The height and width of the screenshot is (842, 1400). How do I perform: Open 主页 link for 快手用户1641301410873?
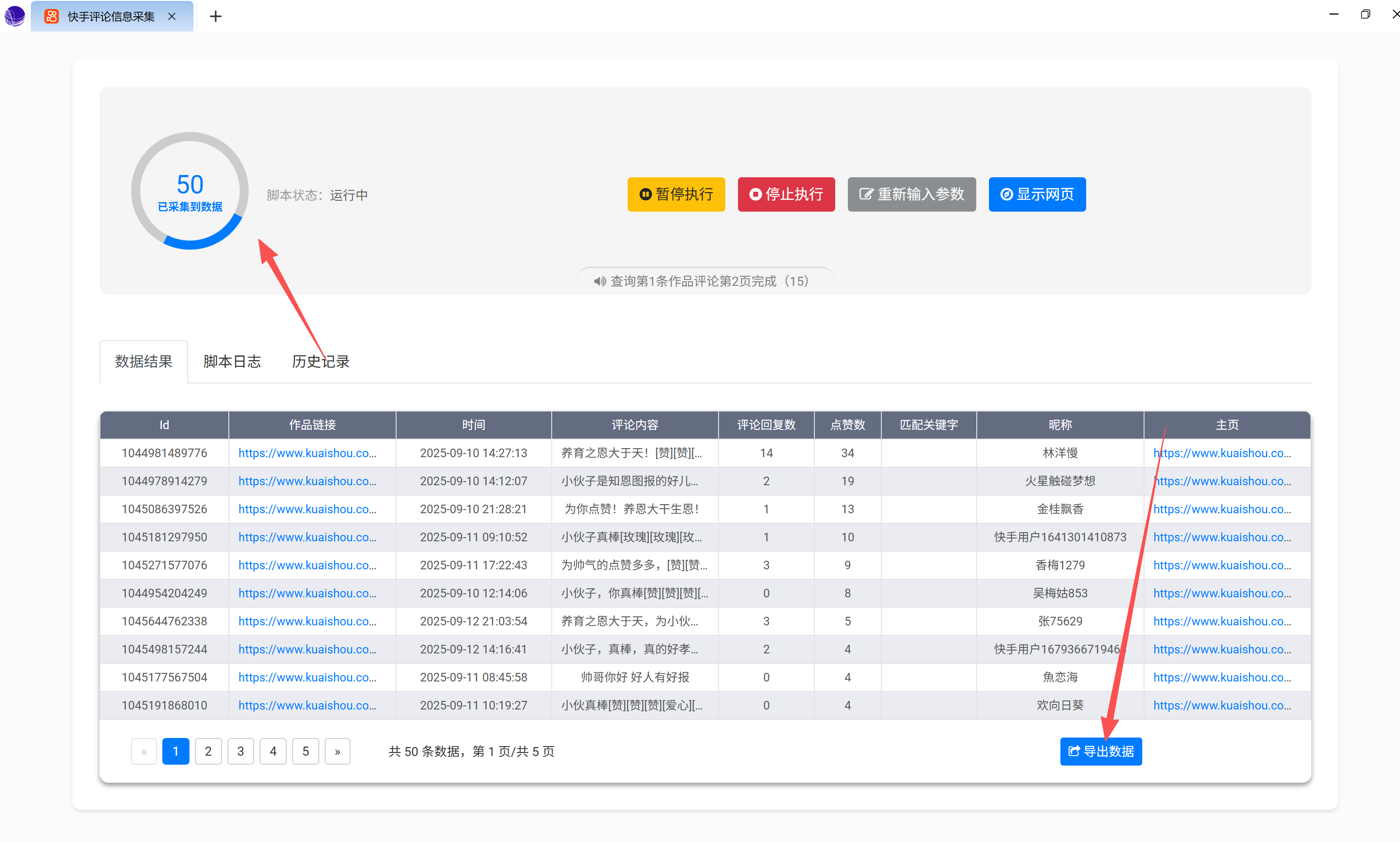tap(1222, 537)
